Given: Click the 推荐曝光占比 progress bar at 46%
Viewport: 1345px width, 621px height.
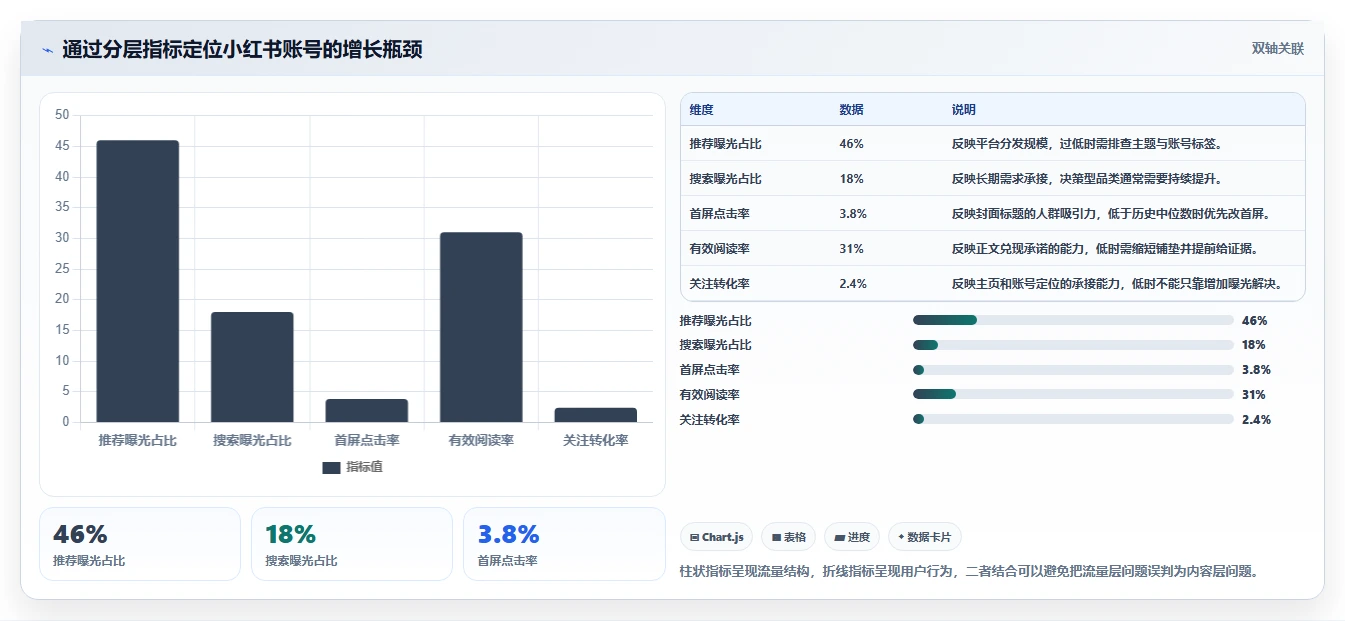Looking at the screenshot, I should pos(1073,320).
